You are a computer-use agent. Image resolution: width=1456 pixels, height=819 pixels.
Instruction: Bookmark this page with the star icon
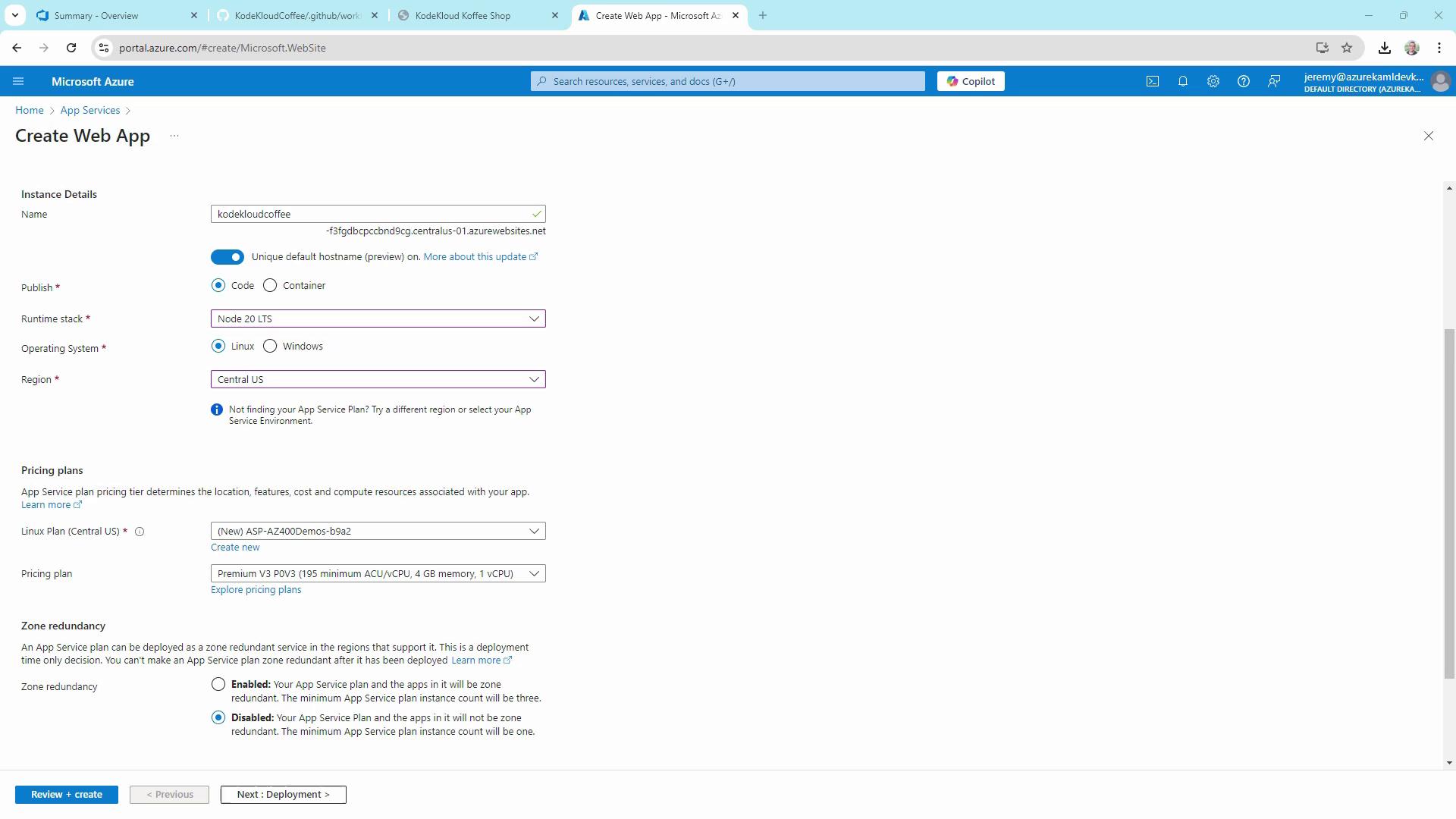pyautogui.click(x=1346, y=48)
